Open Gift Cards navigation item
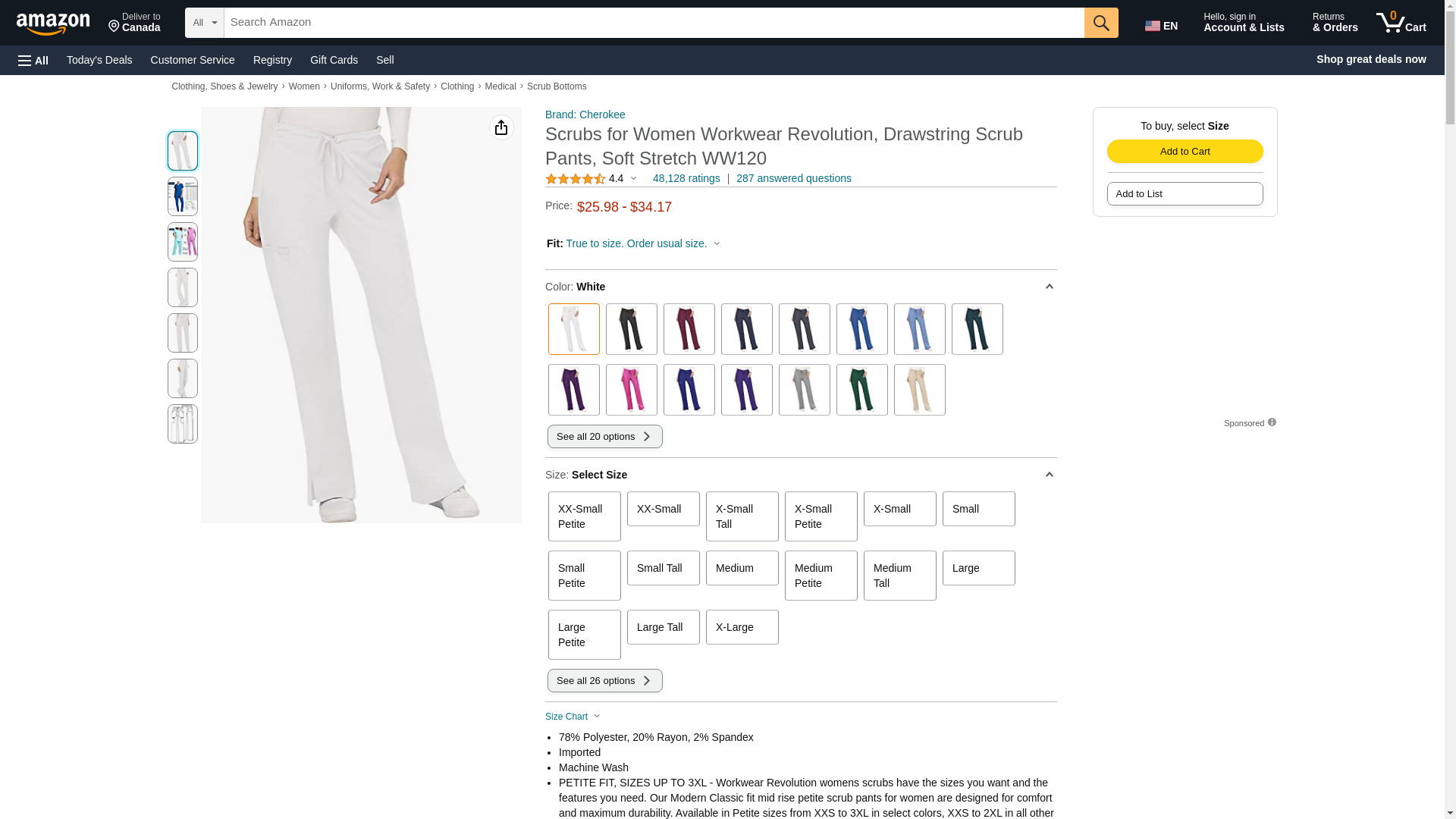This screenshot has width=1456, height=819. 334,60
